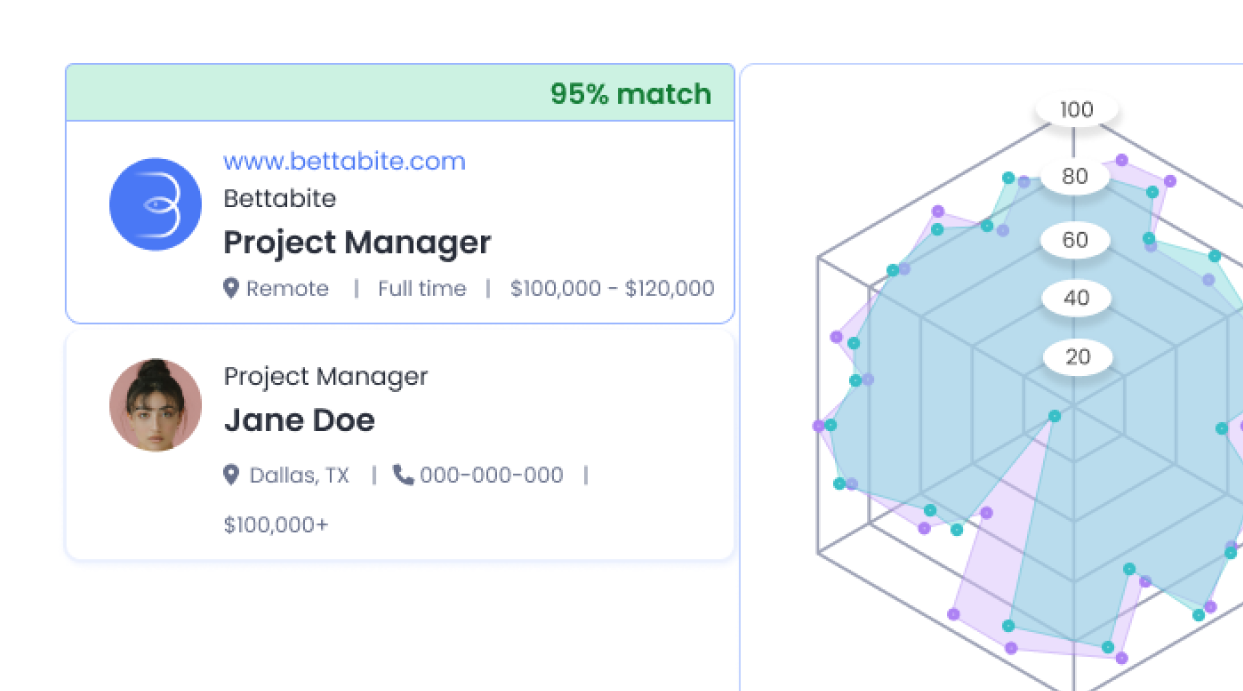Click the phone icon beside 000-000-000
This screenshot has height=691, width=1243.
click(x=404, y=474)
